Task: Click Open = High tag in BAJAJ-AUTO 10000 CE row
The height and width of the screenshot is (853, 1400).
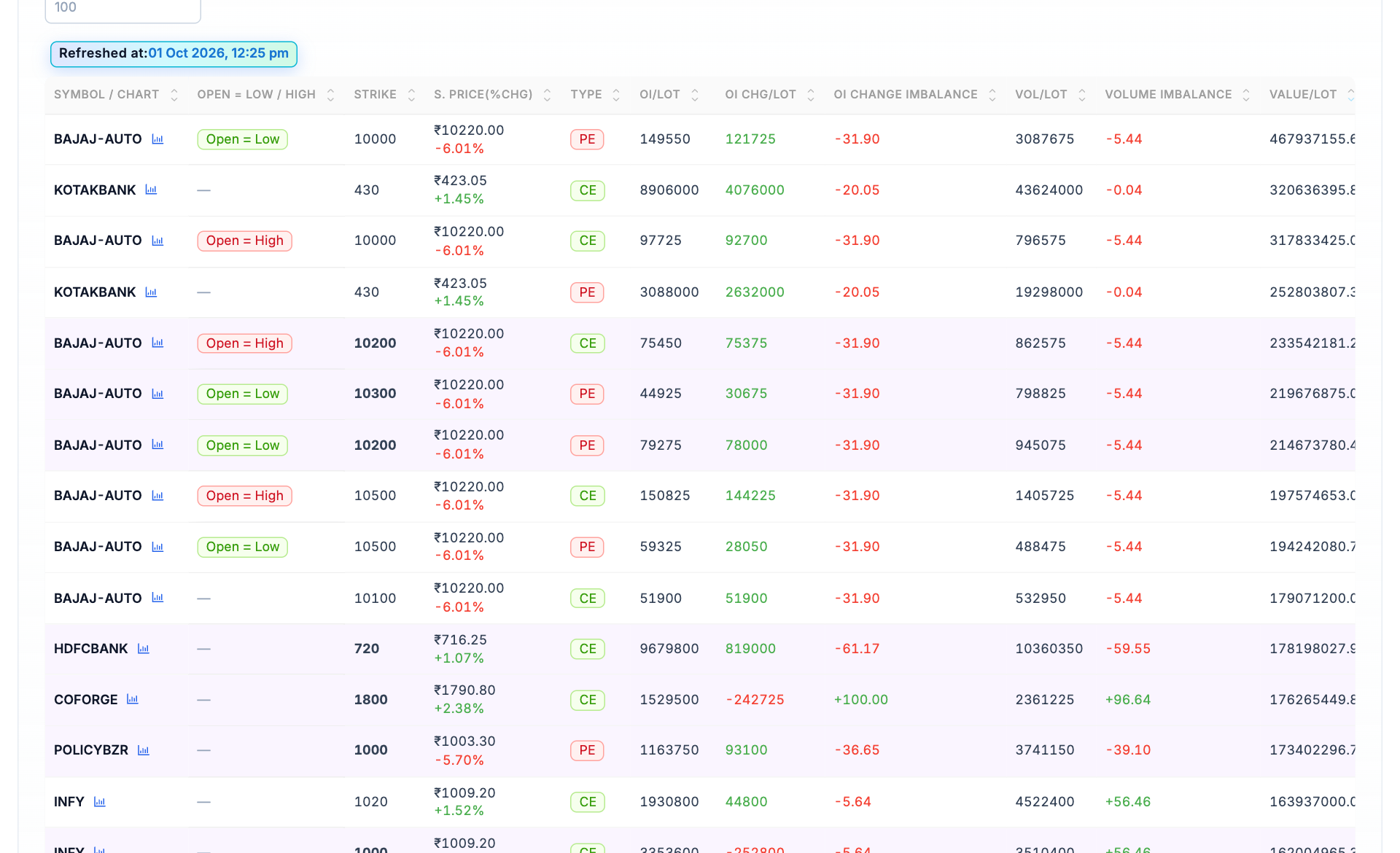Action: click(245, 241)
